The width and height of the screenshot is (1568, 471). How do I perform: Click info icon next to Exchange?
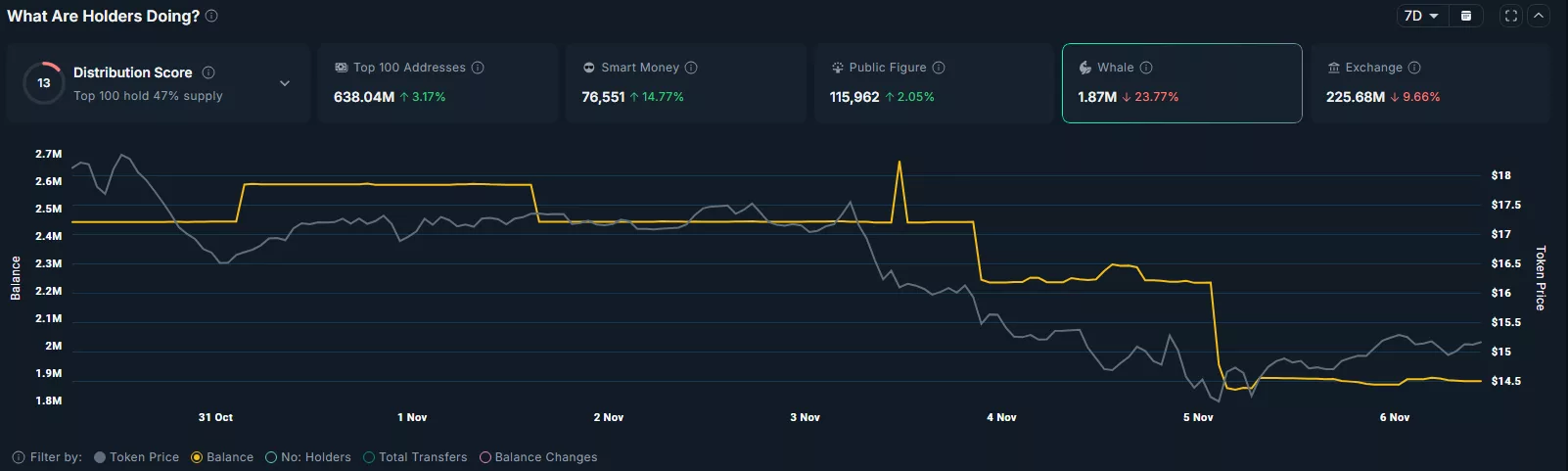pyautogui.click(x=1414, y=68)
